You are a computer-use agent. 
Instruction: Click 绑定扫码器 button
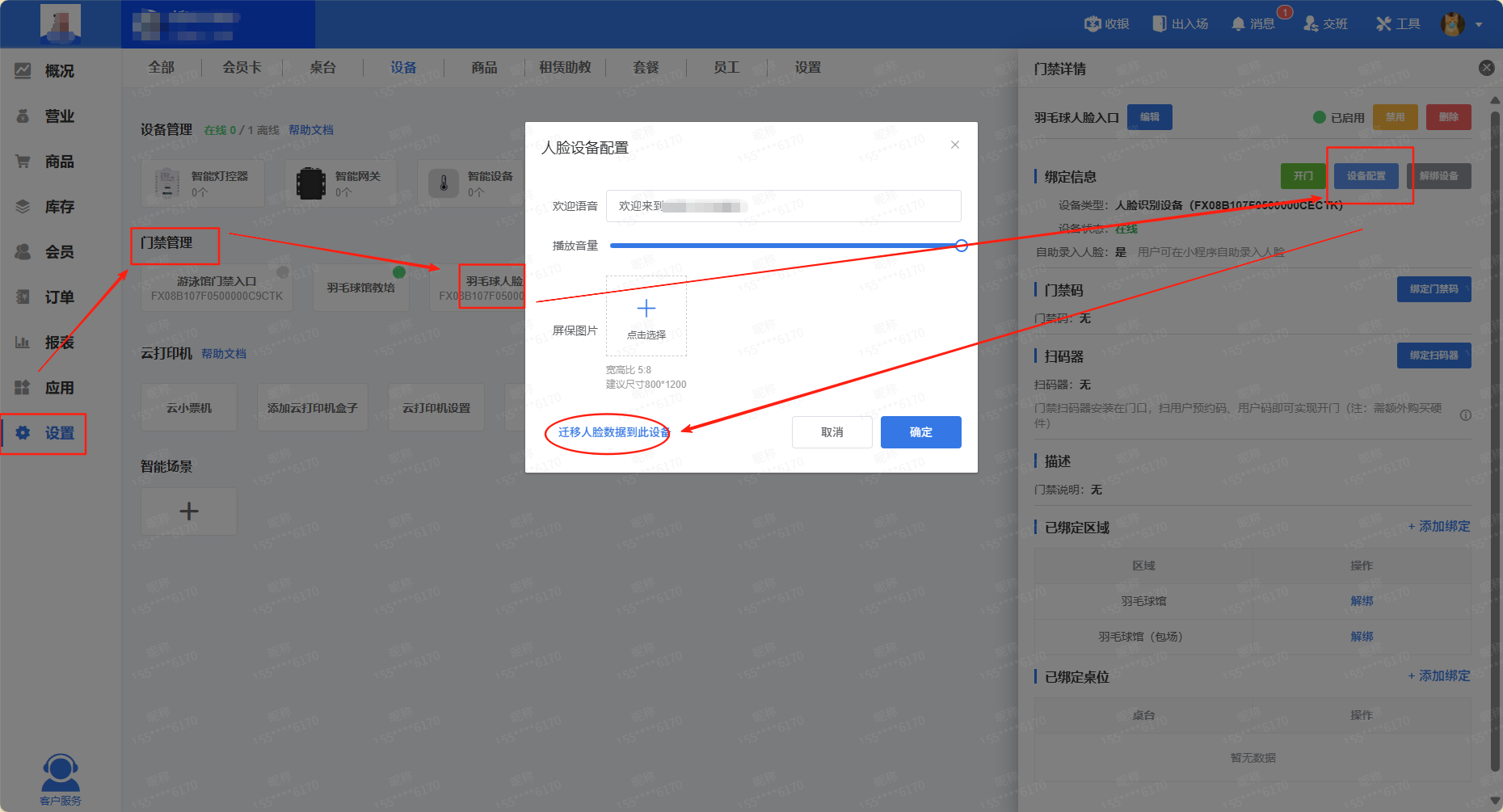[x=1434, y=356]
